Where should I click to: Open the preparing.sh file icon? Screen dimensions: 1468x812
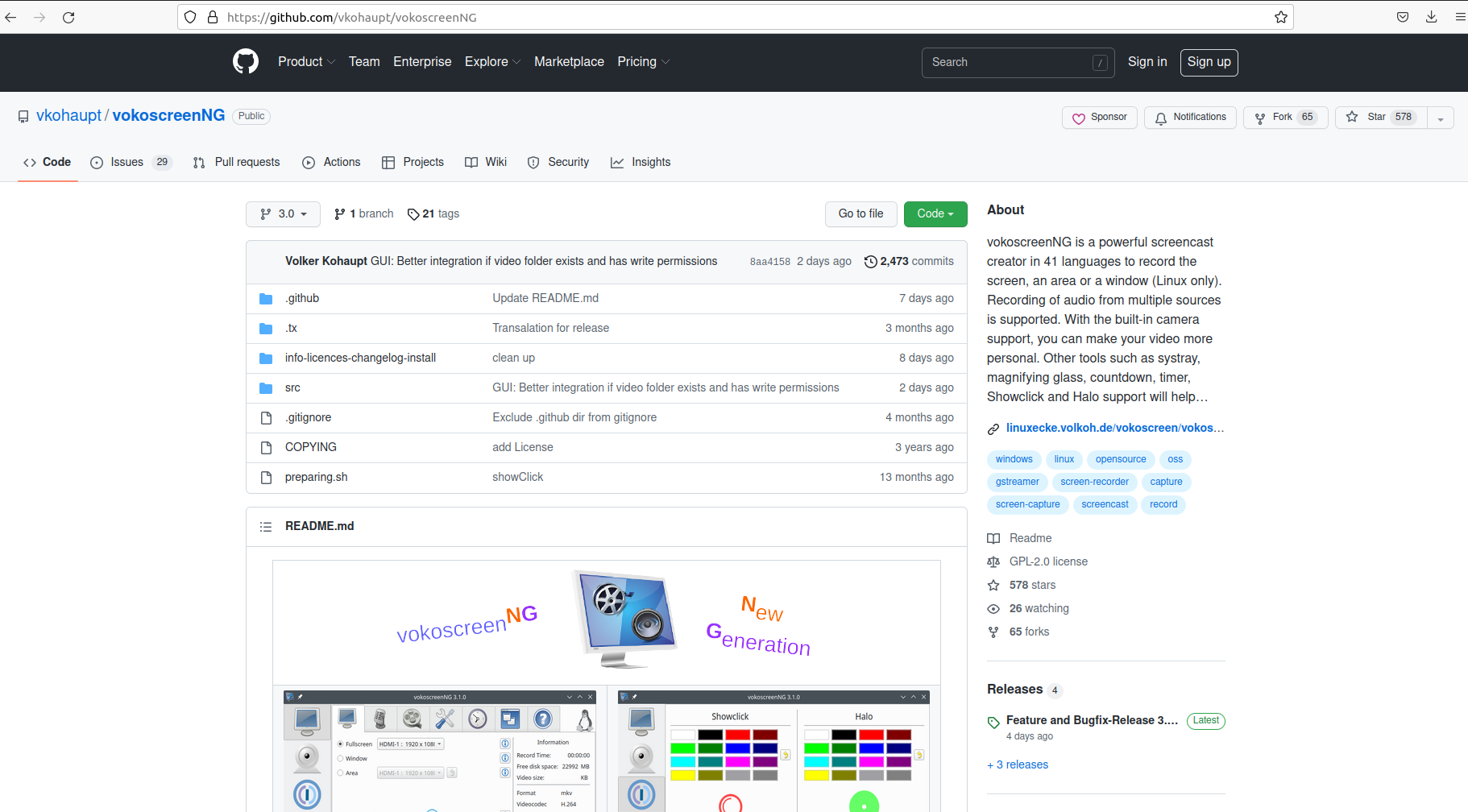tap(266, 478)
